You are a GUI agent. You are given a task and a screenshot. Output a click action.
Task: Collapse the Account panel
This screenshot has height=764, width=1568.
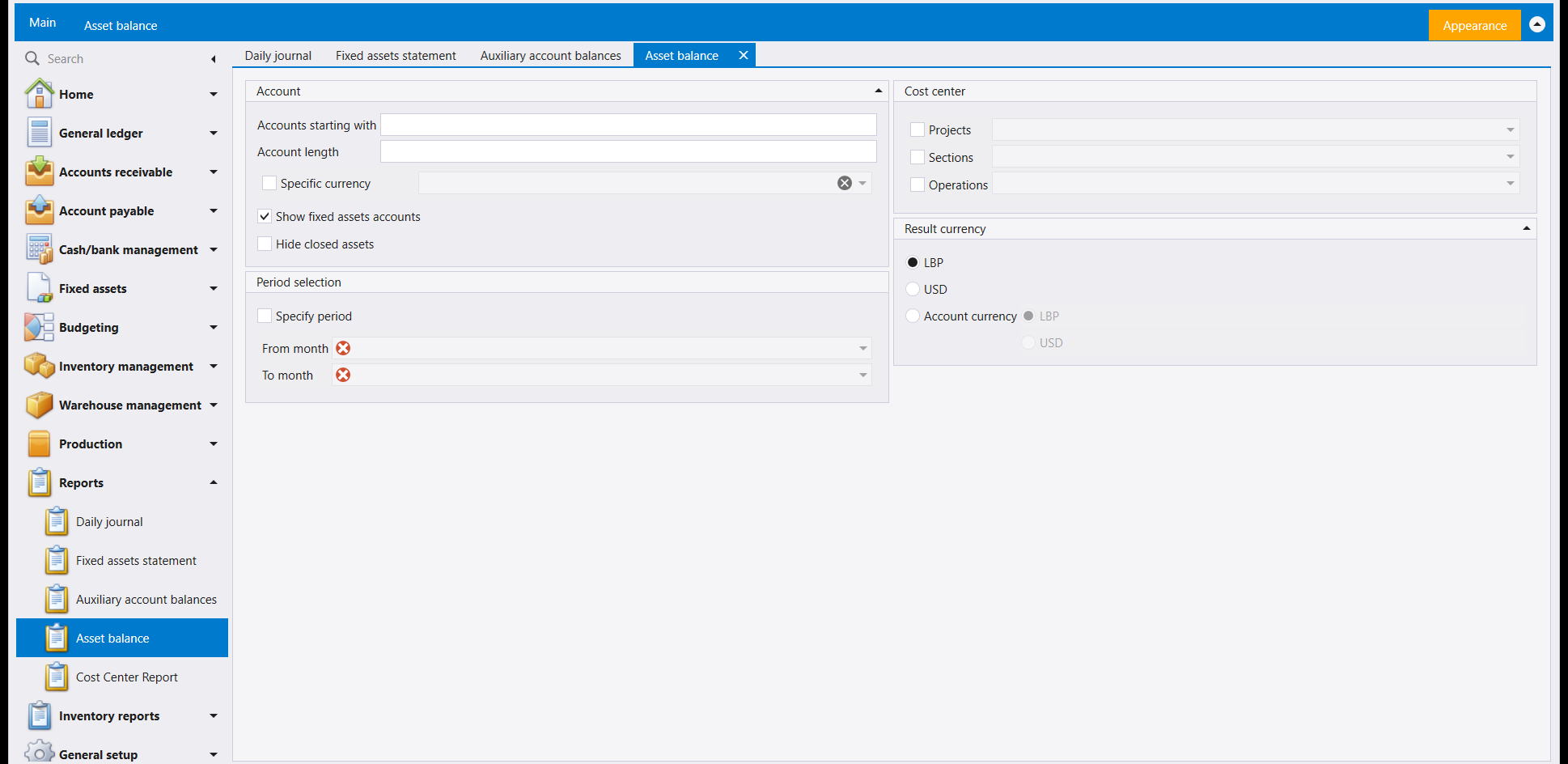(x=879, y=91)
